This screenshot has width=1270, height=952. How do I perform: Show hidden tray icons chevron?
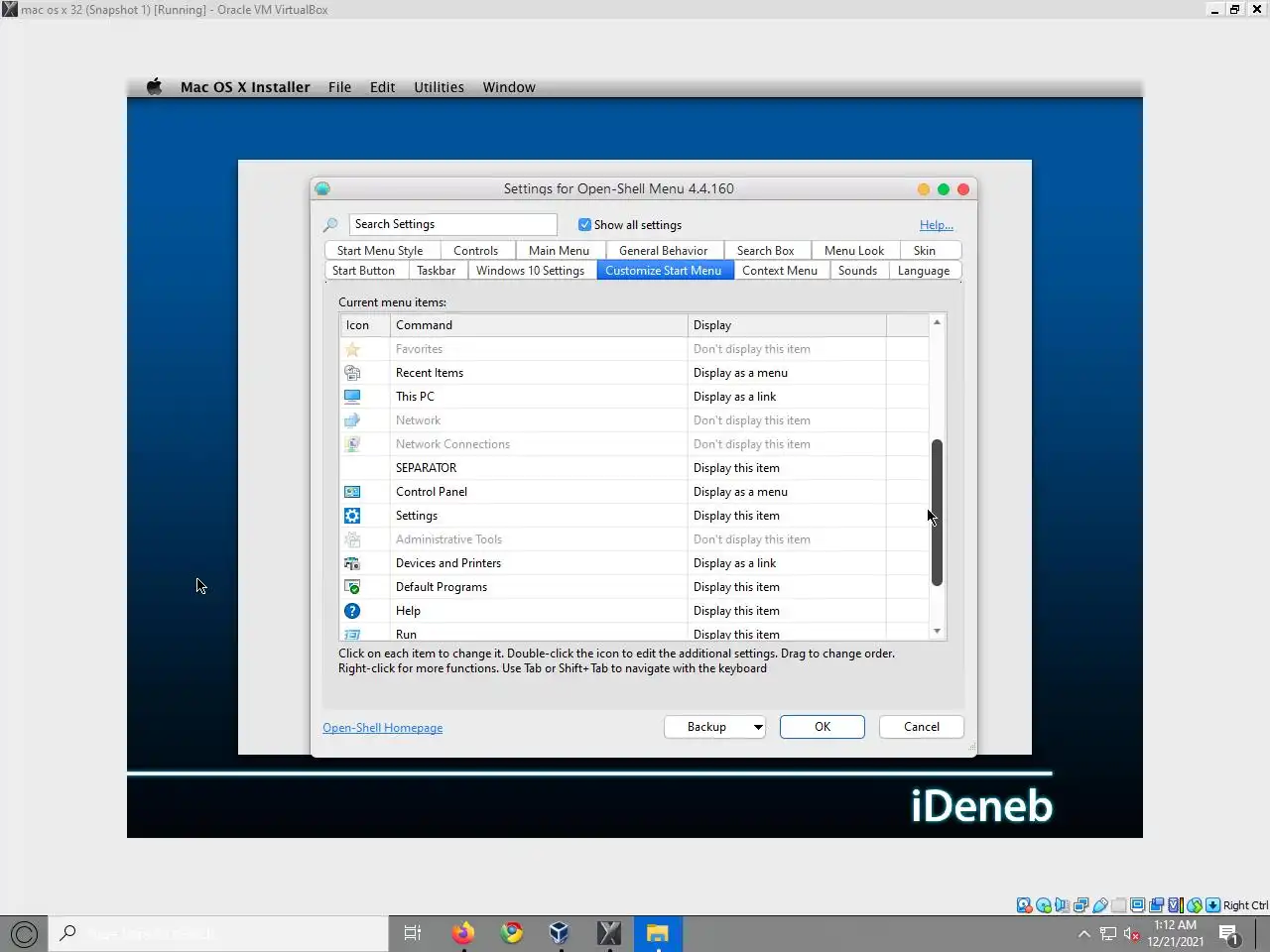click(1084, 934)
